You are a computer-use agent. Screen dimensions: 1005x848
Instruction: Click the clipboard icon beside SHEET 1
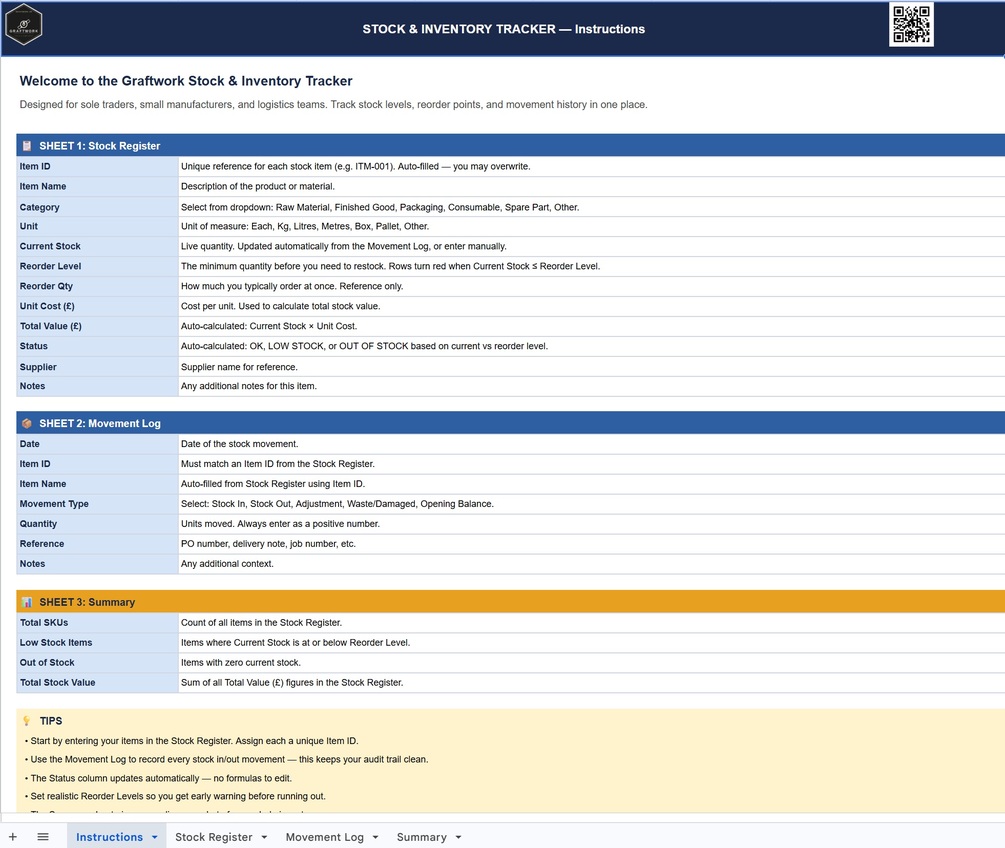[27, 145]
